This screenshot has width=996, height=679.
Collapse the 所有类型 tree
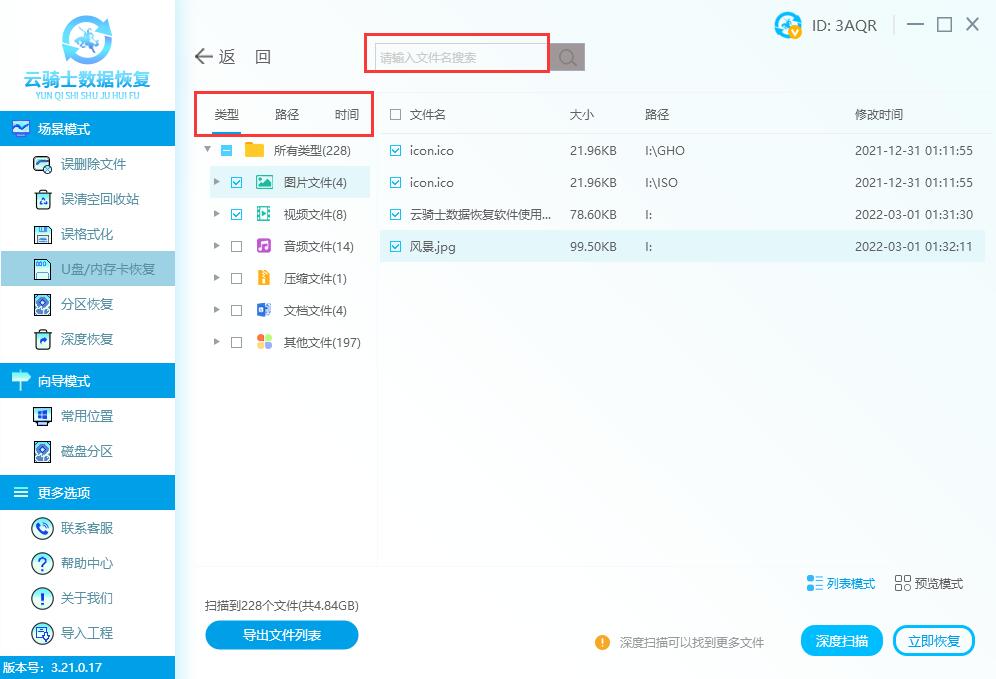tap(207, 150)
